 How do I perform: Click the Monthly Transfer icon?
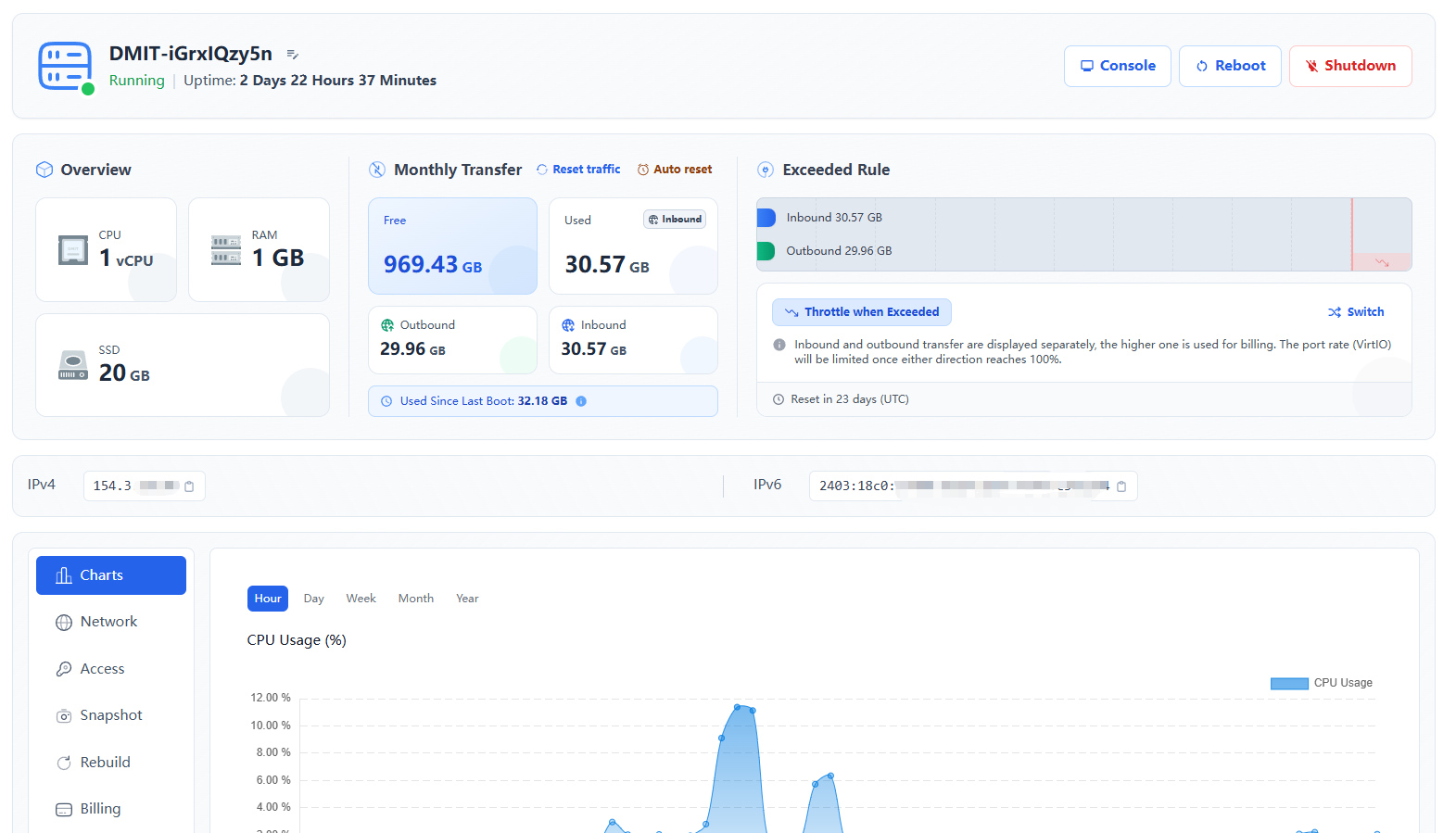click(x=377, y=170)
